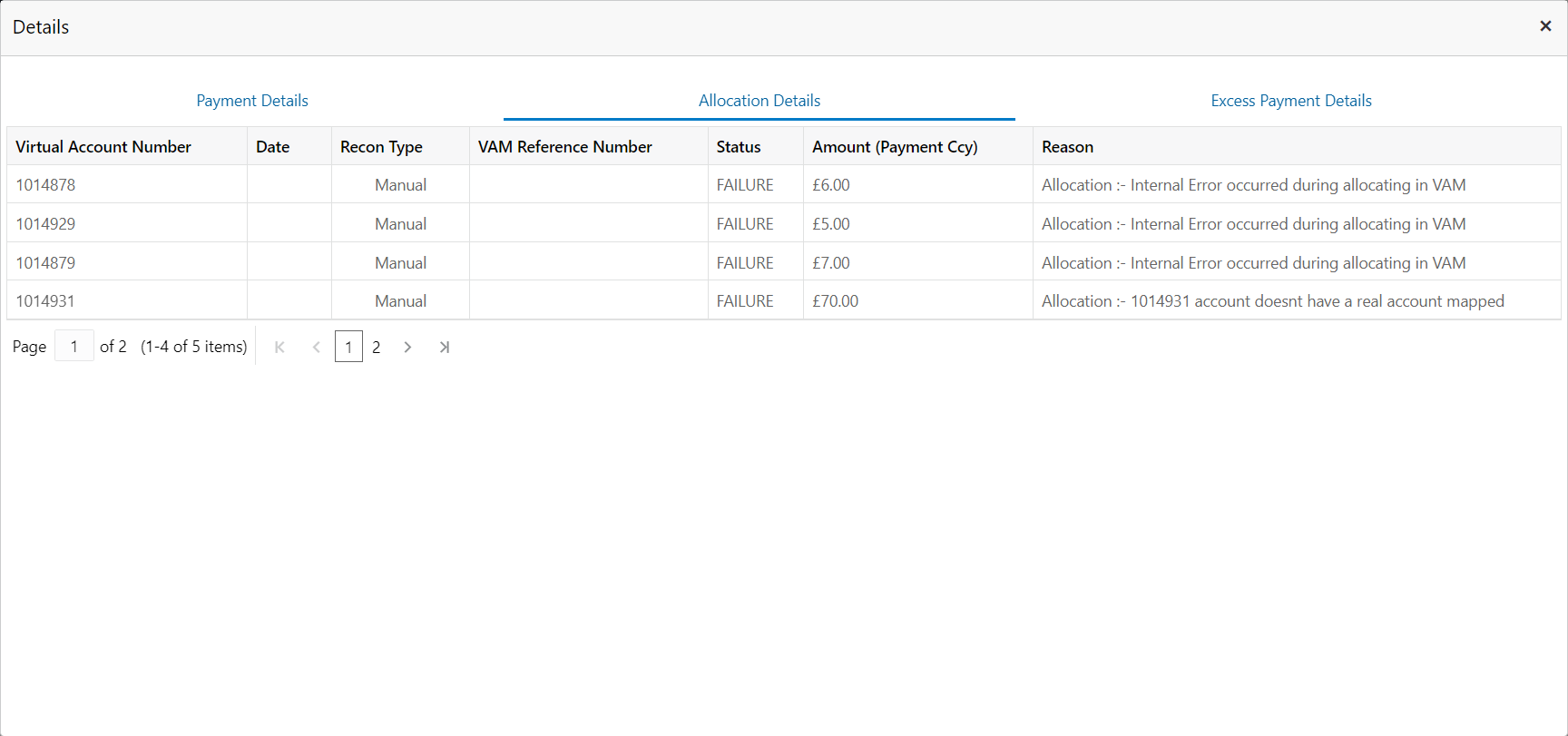Click the reason text for account 1014878
The image size is (1568, 736).
(1253, 184)
